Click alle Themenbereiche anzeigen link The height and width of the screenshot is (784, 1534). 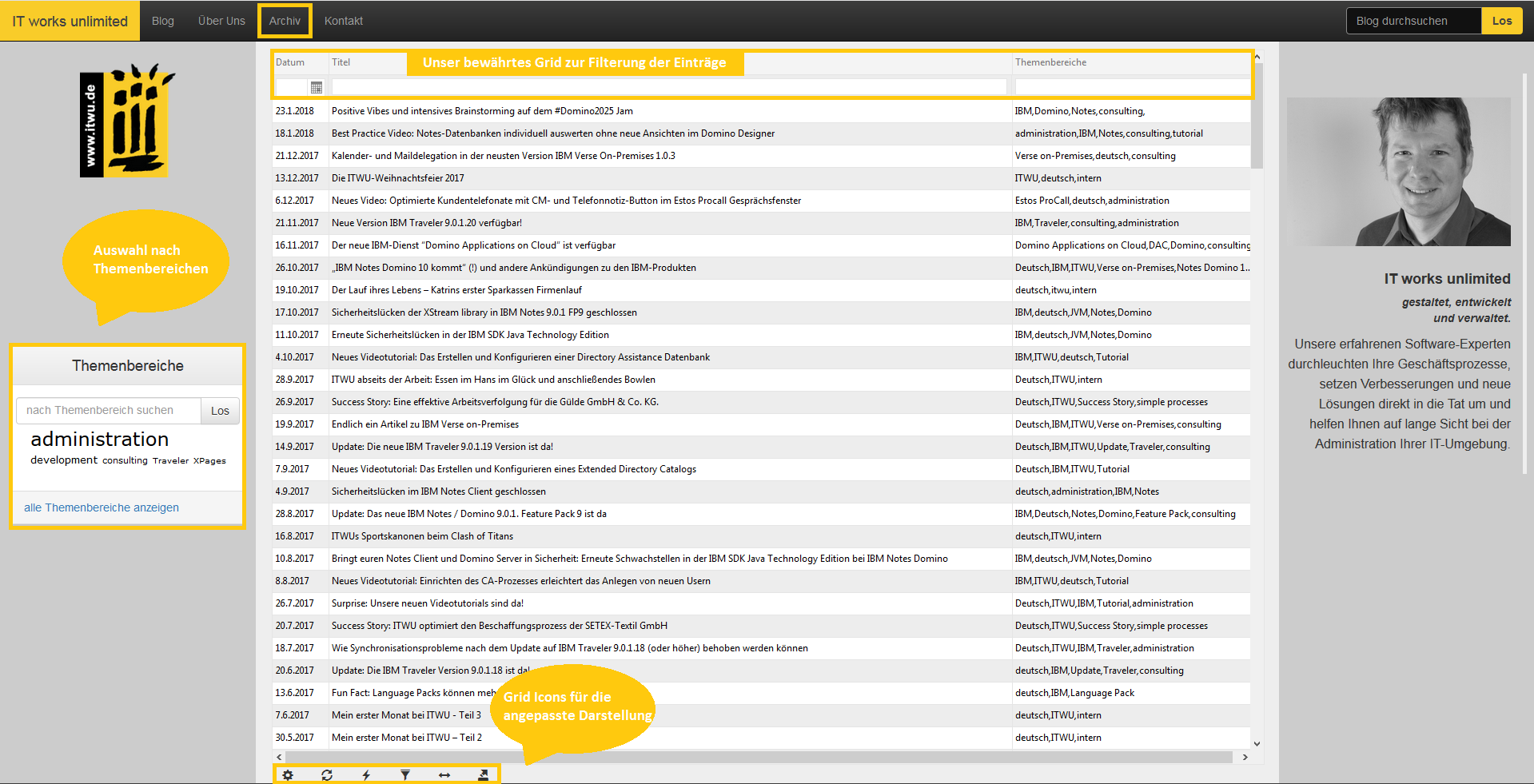click(102, 507)
